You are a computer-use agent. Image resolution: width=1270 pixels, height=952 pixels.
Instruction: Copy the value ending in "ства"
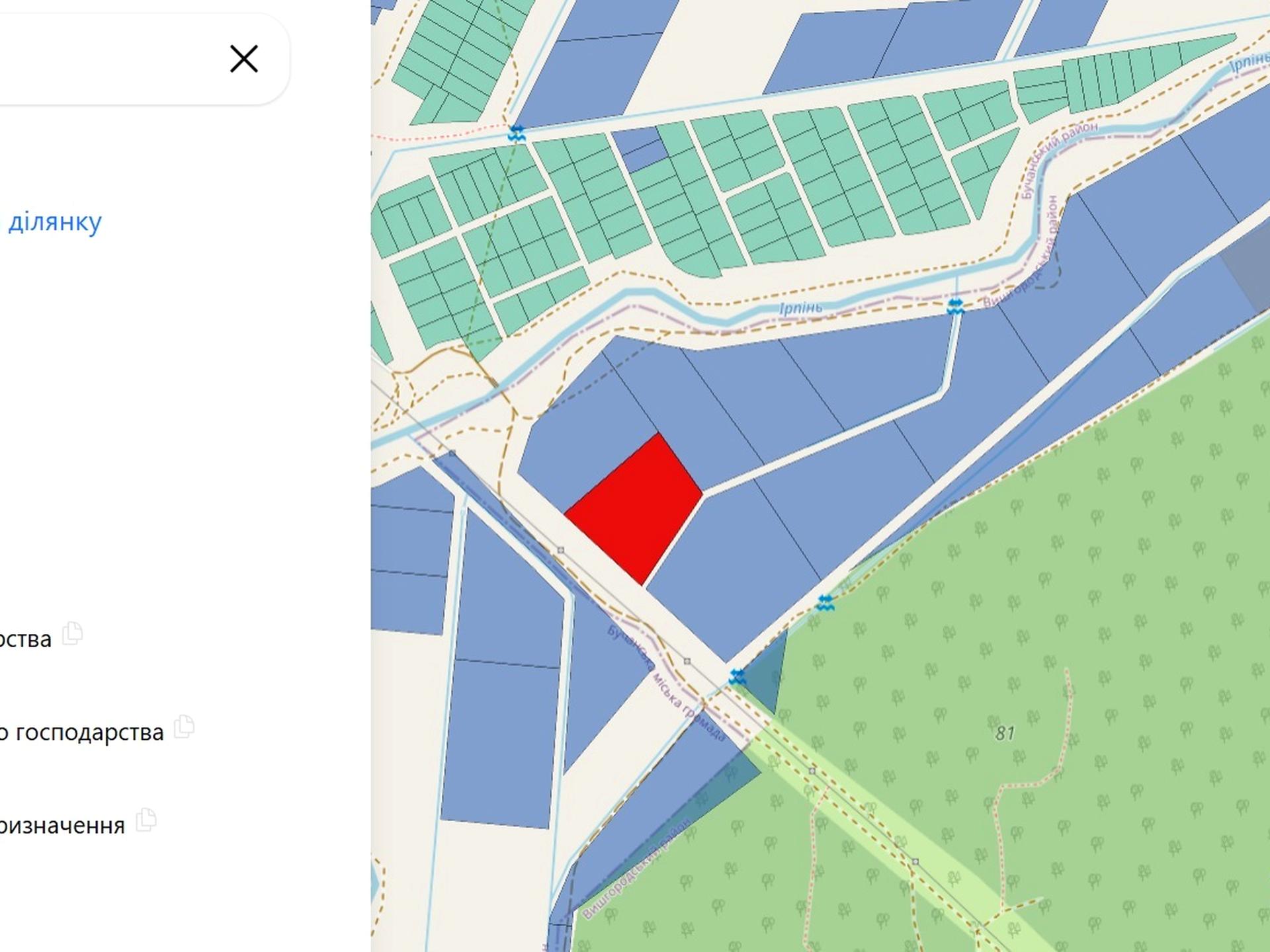click(73, 633)
